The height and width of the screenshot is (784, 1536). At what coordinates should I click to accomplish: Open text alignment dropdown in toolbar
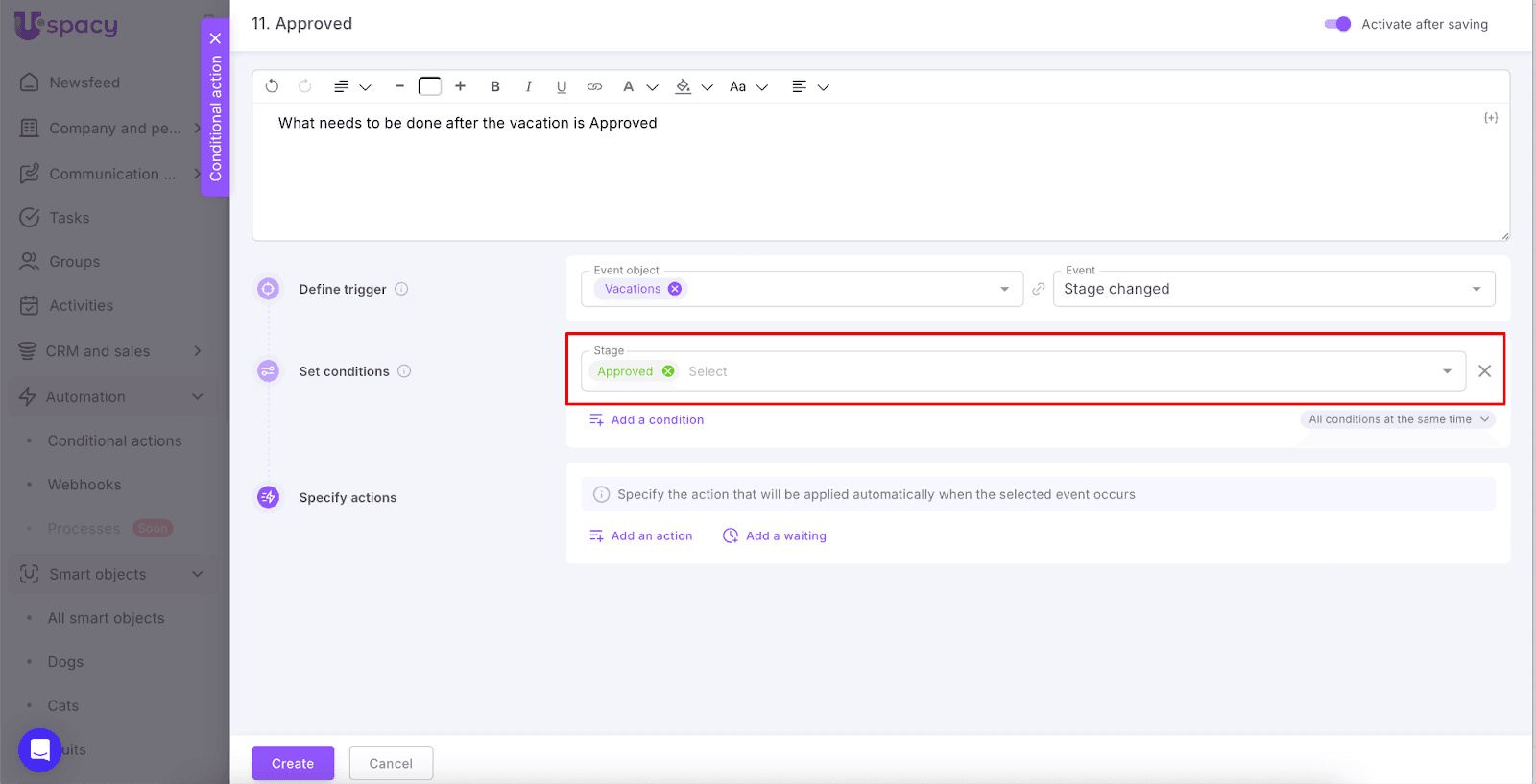[x=809, y=86]
